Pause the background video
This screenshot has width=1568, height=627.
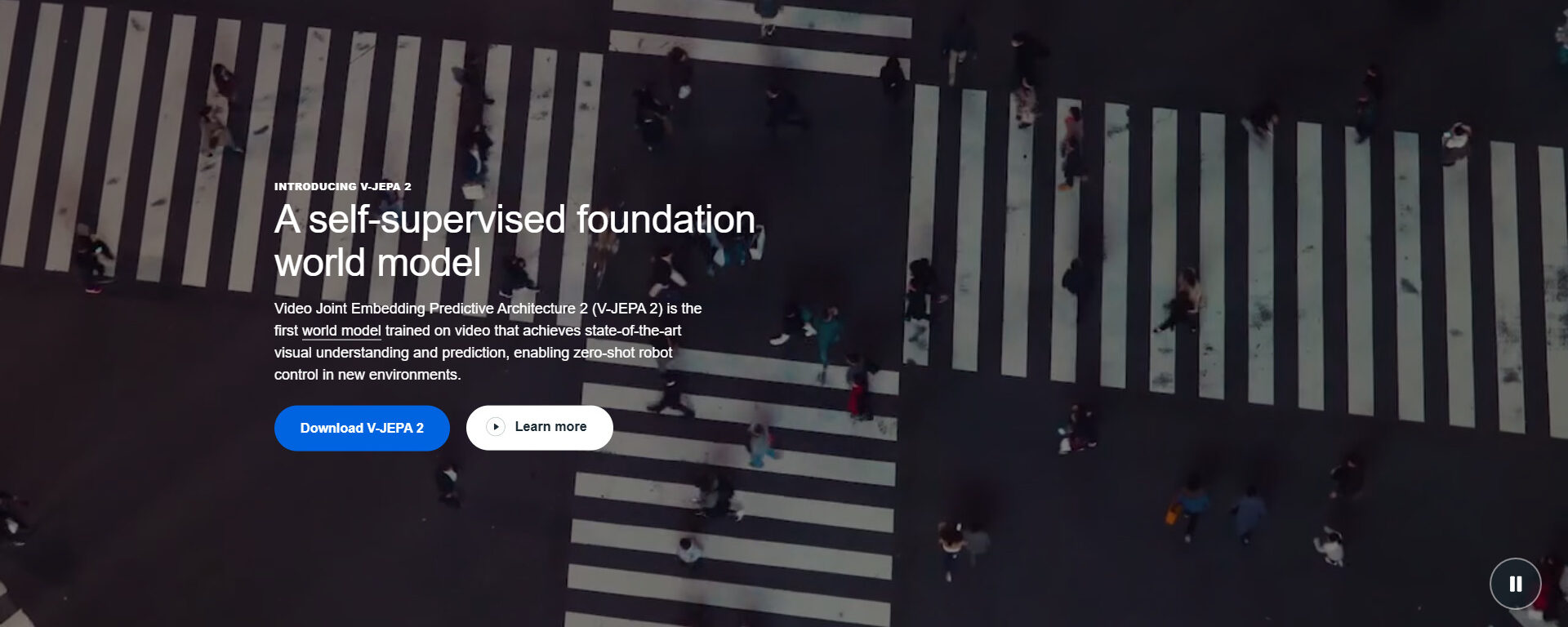tap(1515, 584)
